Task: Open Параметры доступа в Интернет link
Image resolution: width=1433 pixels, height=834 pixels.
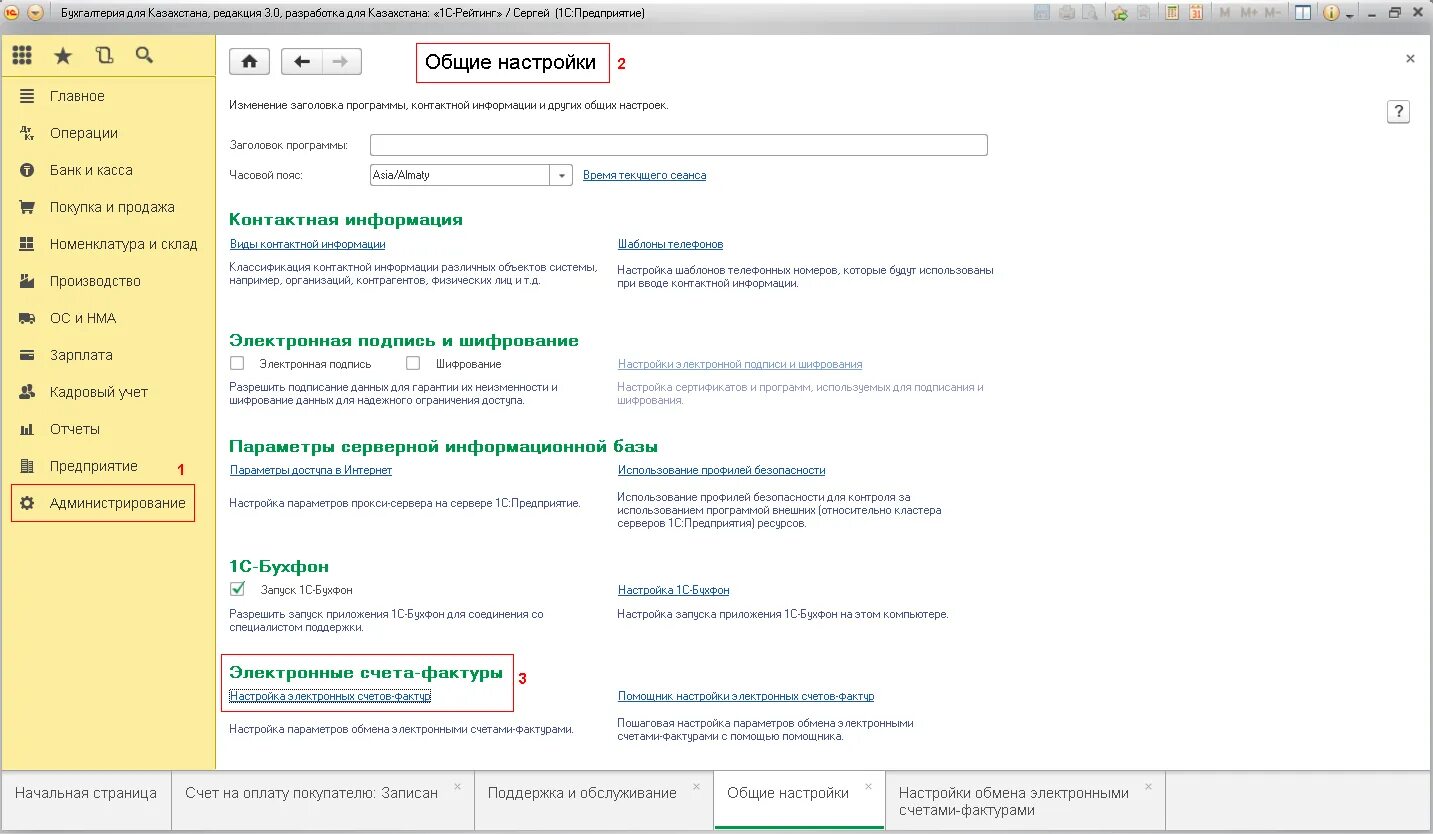Action: click(311, 470)
